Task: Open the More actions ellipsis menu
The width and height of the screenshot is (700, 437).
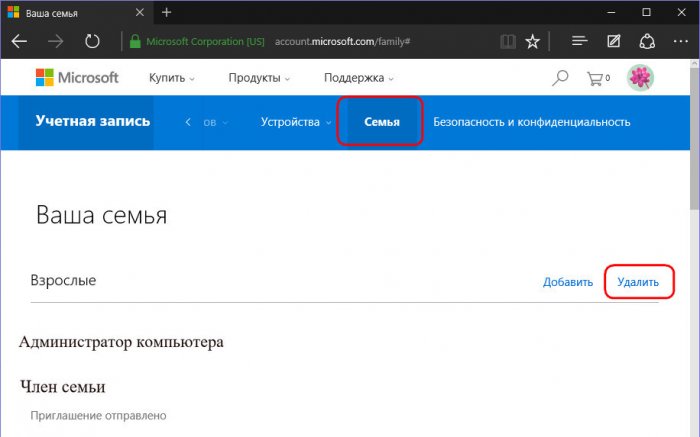Action: pos(680,41)
